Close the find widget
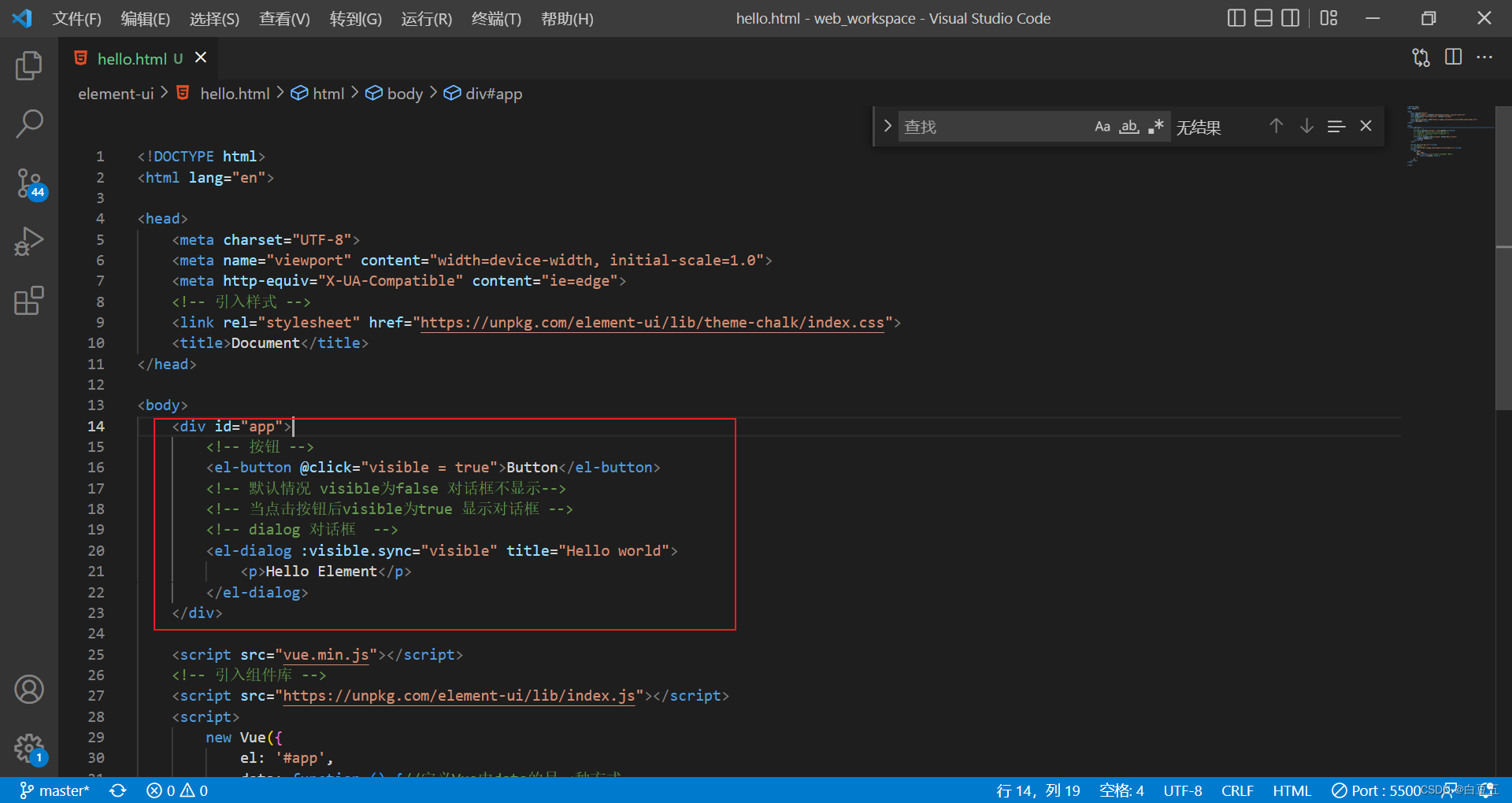This screenshot has width=1512, height=803. tap(1366, 126)
